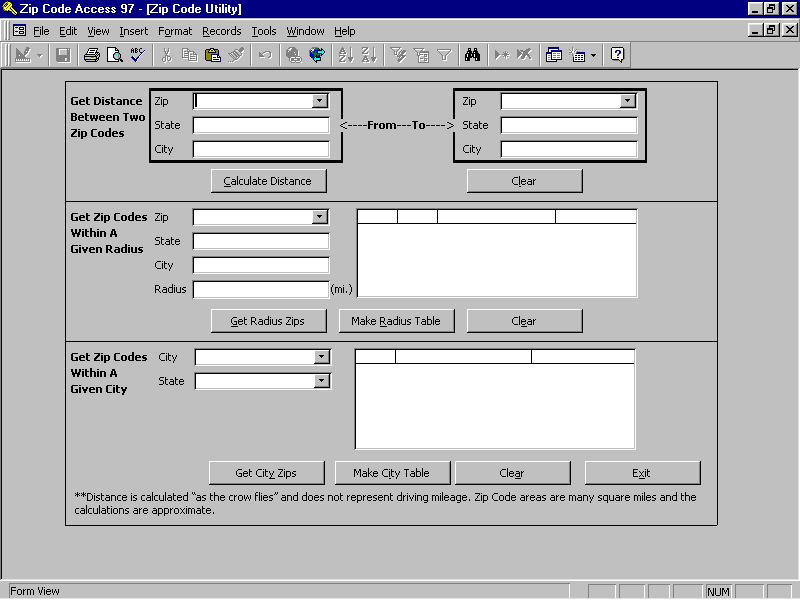The image size is (800, 600).
Task: Click Clear next to Make City Table
Action: pyautogui.click(x=513, y=473)
